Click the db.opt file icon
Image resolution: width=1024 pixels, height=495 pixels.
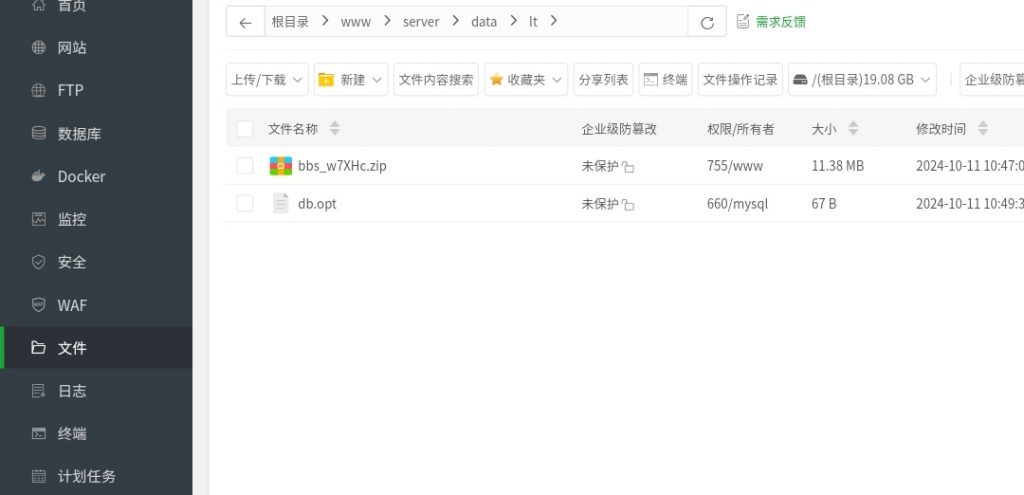click(x=281, y=204)
